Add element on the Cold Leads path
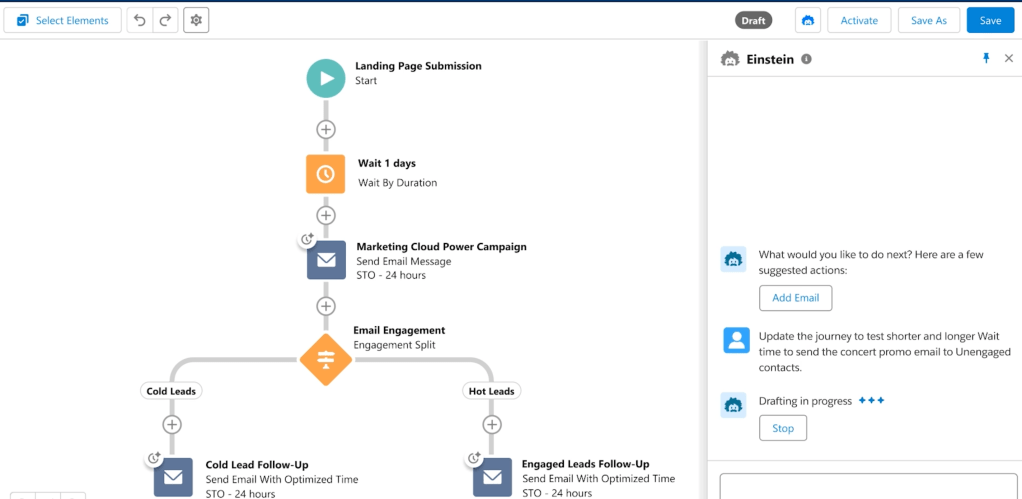 coord(172,425)
